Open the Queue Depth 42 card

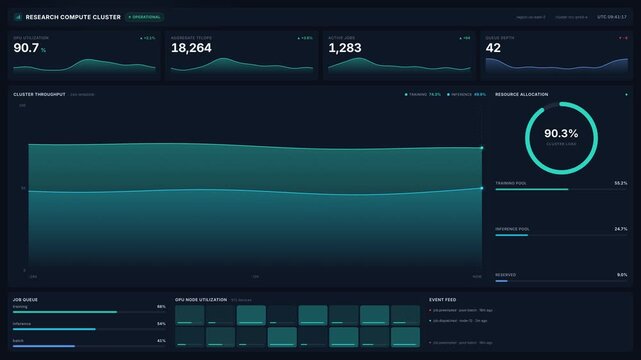tap(556, 55)
